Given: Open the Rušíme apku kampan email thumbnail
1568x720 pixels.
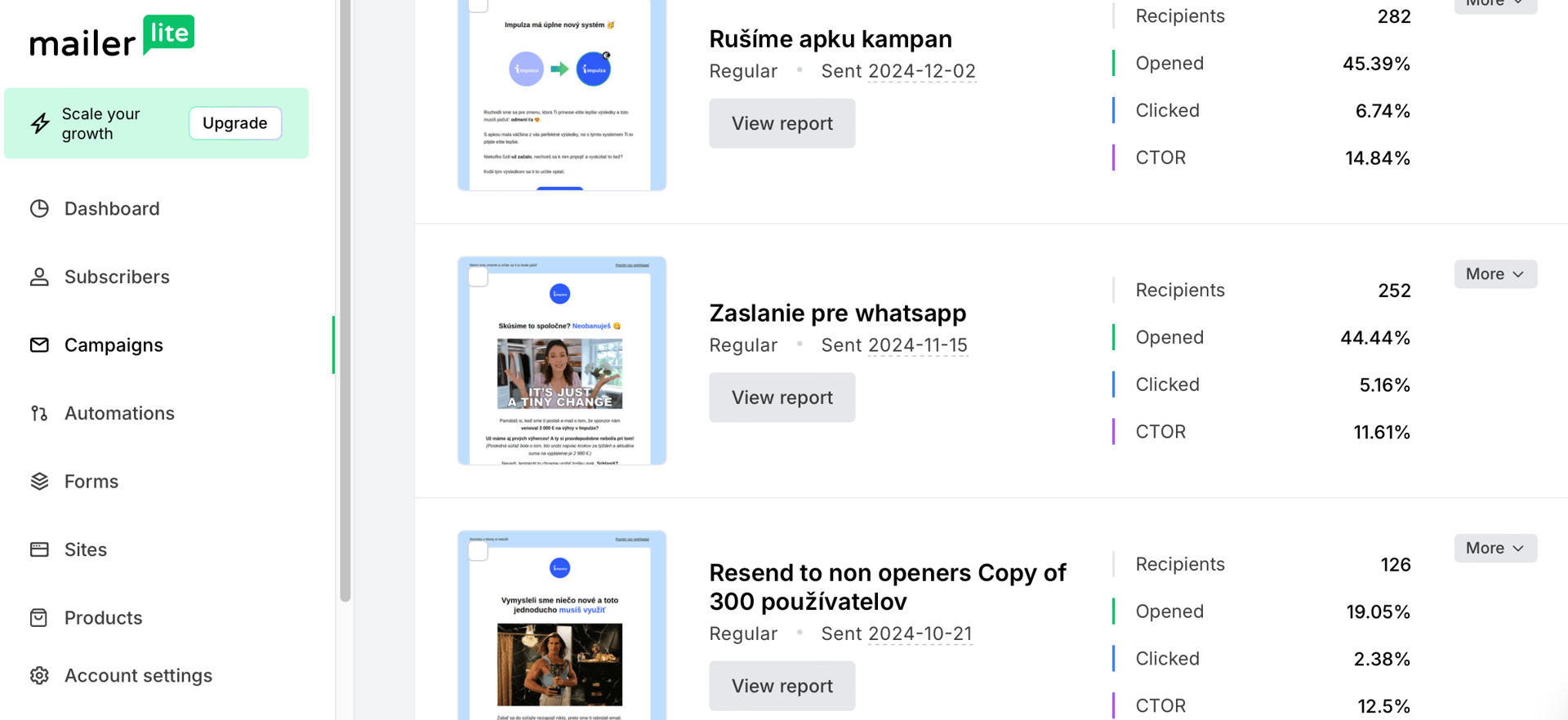Looking at the screenshot, I should (562, 95).
